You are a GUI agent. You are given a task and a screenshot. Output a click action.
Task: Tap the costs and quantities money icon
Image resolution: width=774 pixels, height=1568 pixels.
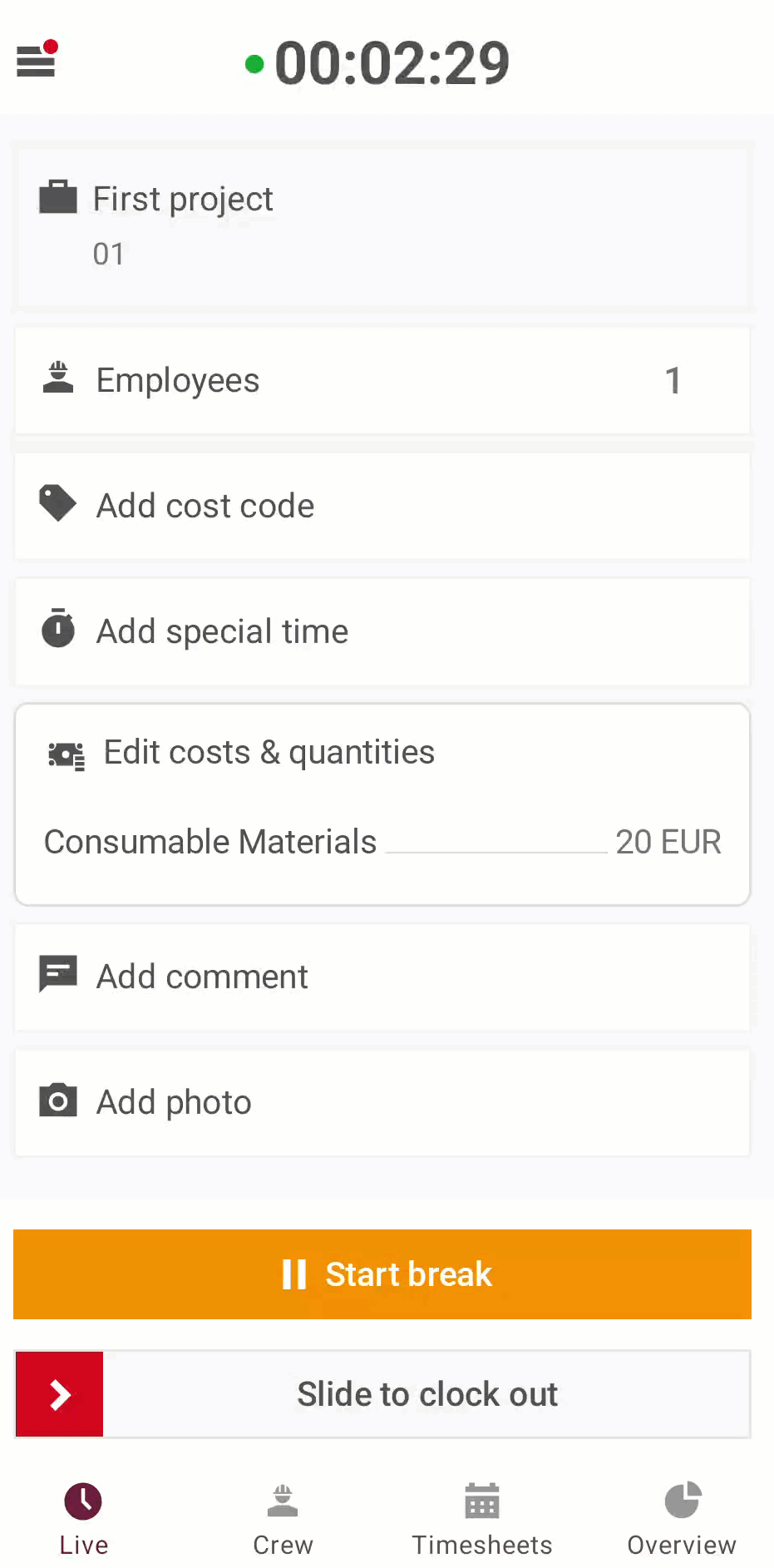click(67, 755)
